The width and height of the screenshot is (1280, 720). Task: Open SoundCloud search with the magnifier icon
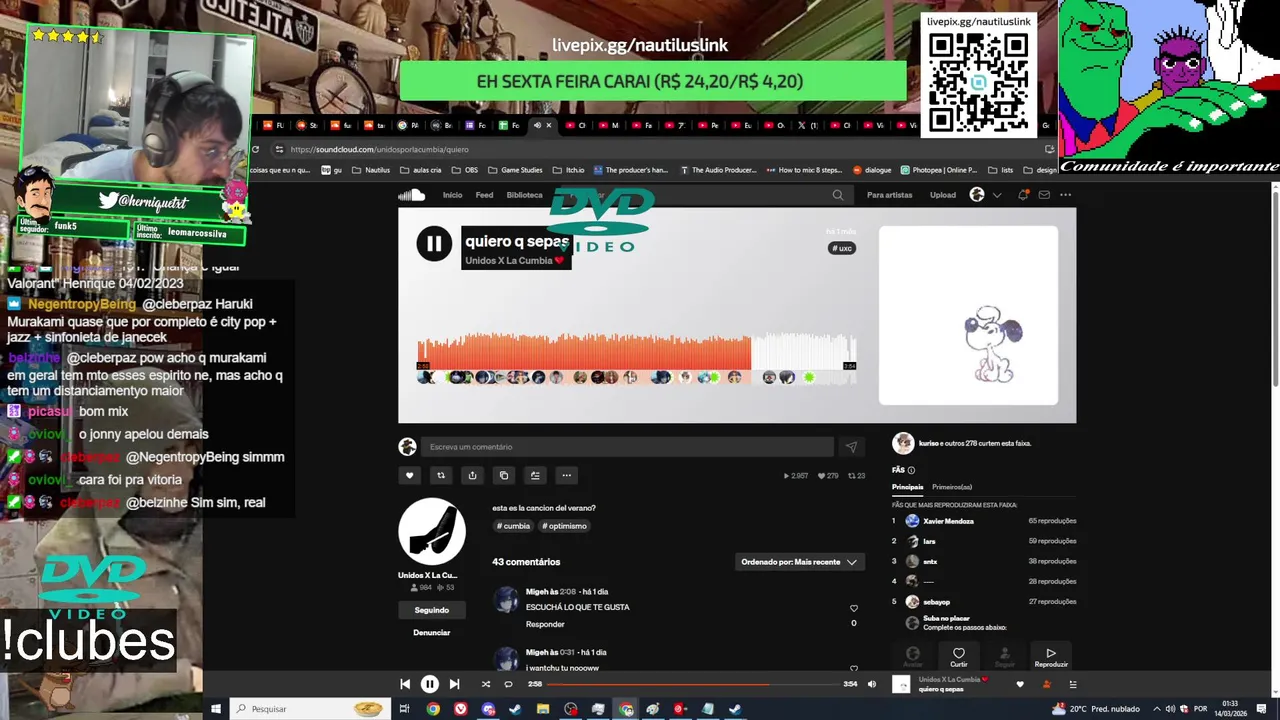click(838, 195)
